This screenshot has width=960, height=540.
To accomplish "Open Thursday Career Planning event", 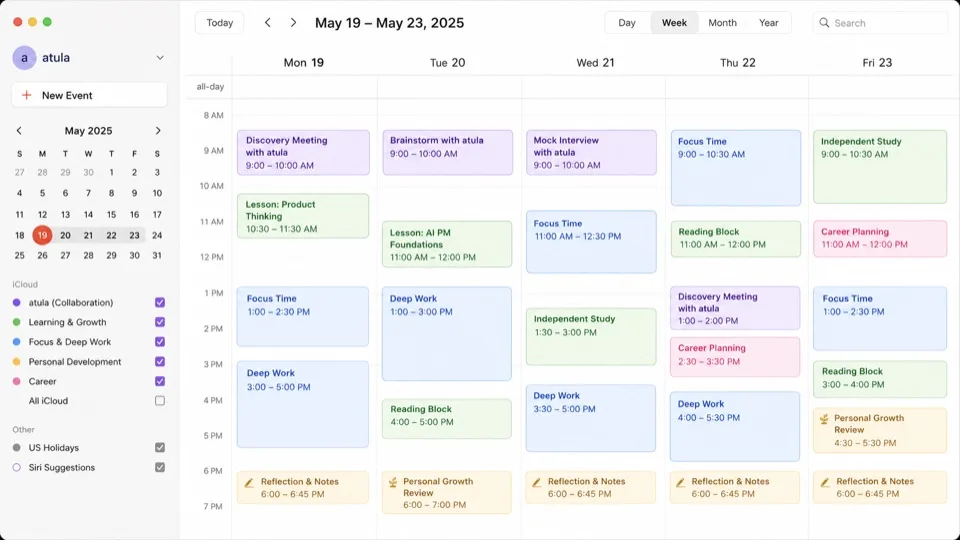I will click(735, 357).
